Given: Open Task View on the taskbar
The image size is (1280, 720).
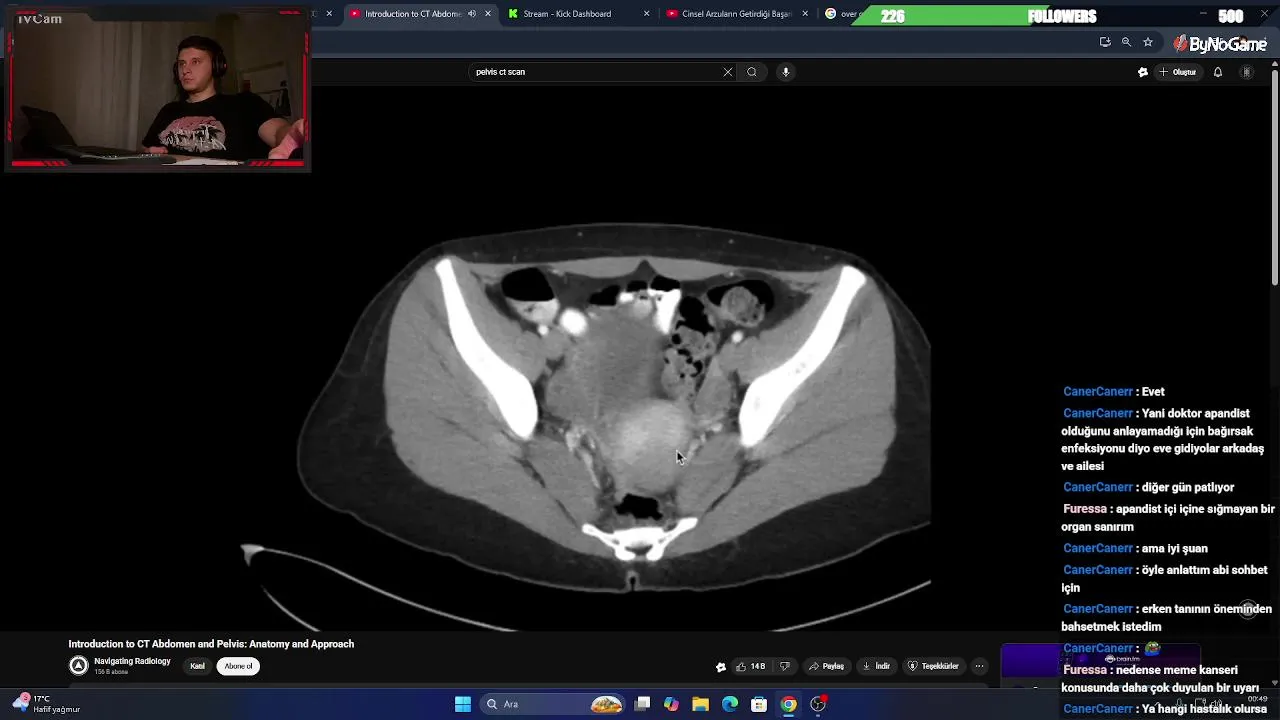Looking at the screenshot, I should (643, 704).
